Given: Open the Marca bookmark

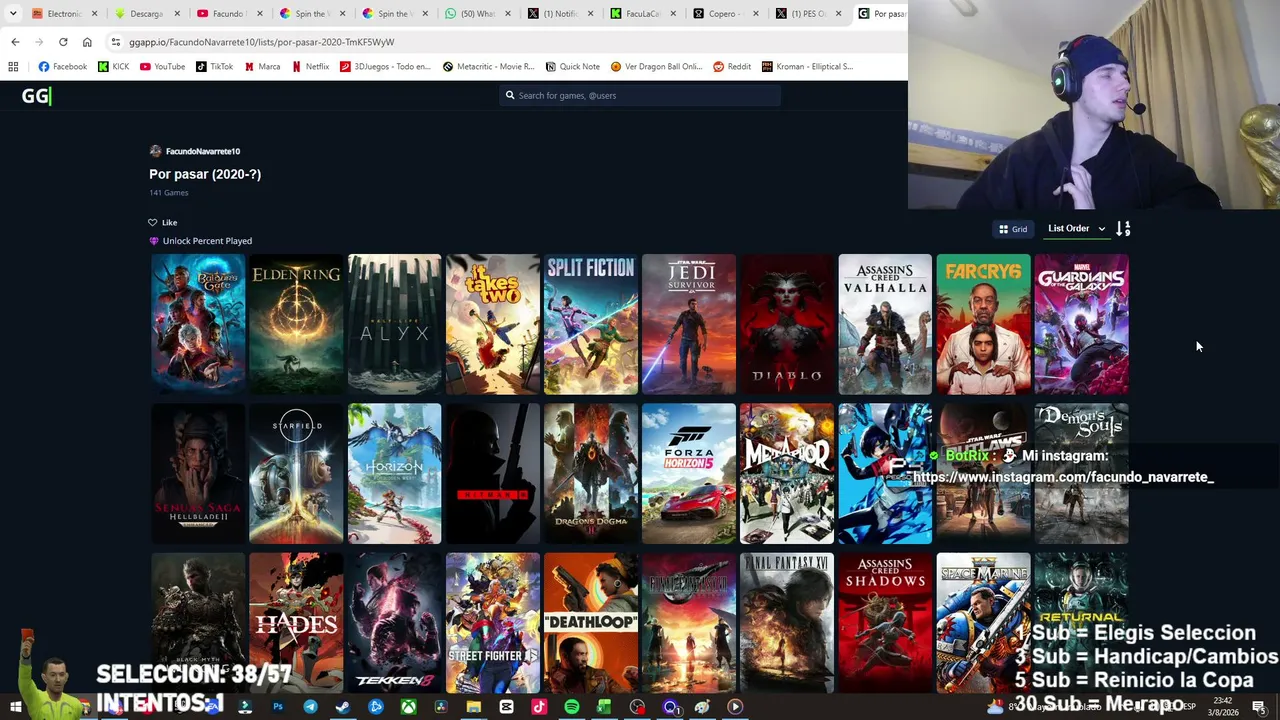Looking at the screenshot, I should pos(262,67).
